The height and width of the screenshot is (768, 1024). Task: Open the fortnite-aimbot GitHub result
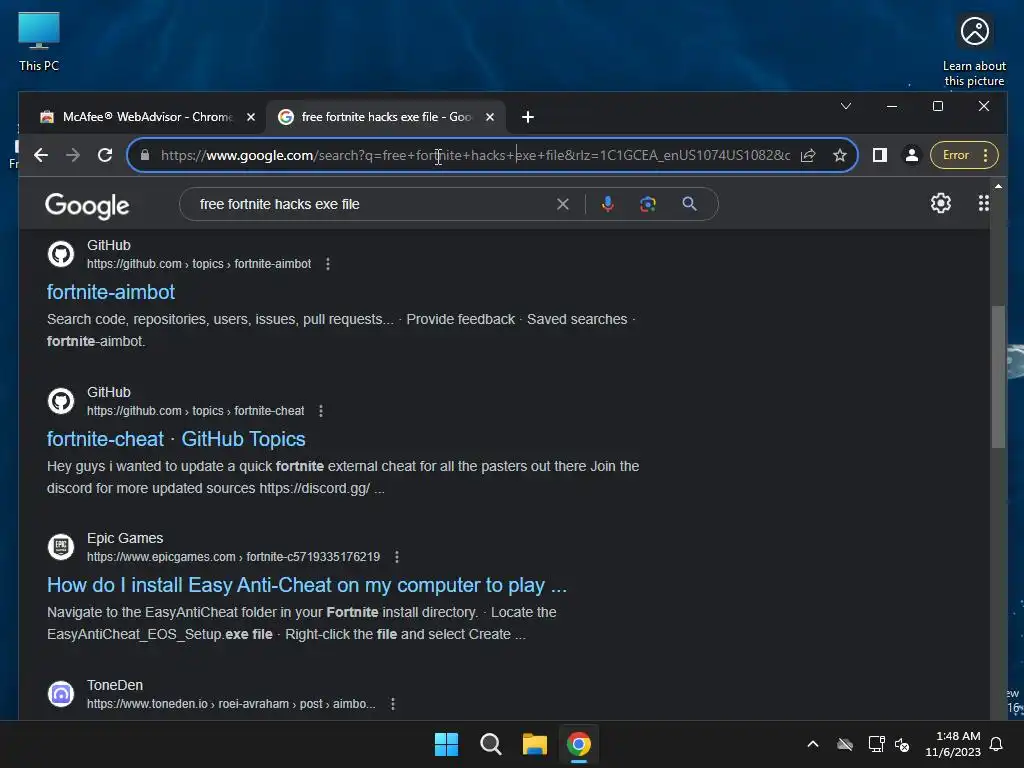click(111, 292)
